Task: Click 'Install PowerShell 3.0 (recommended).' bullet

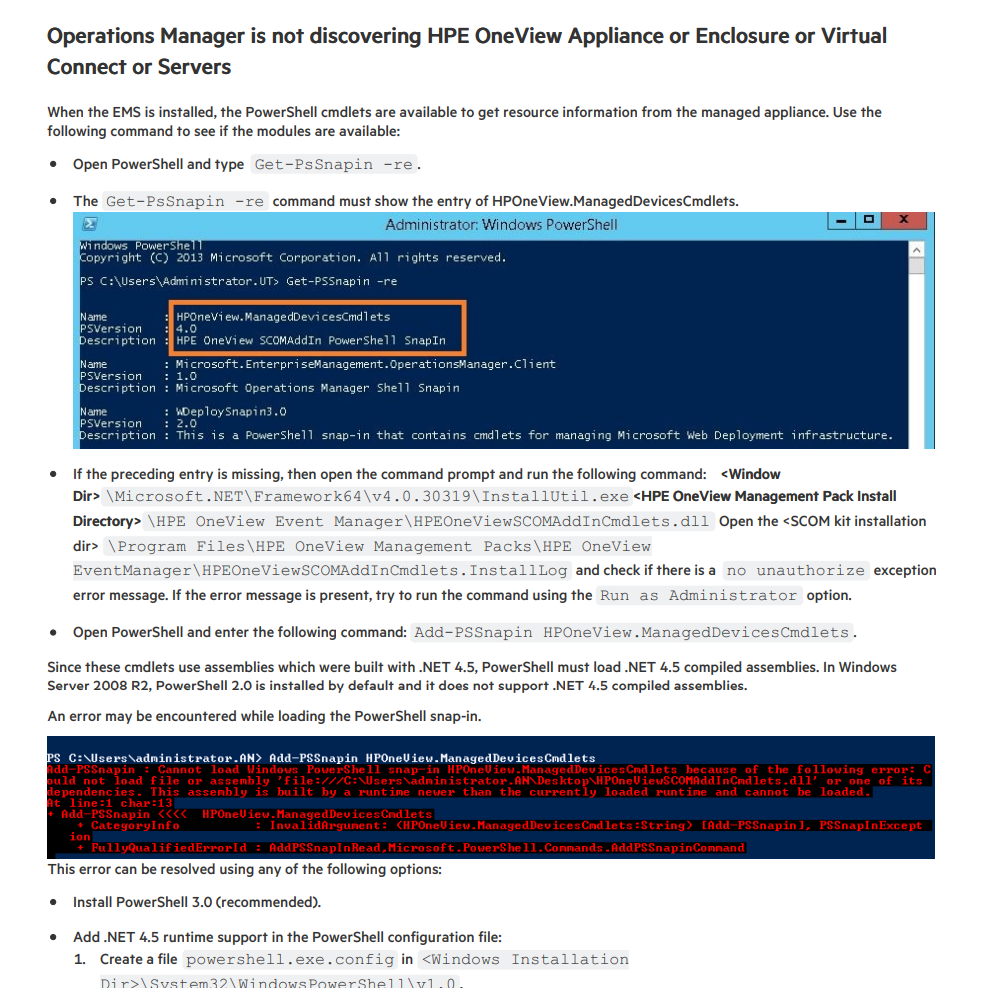Action: 197,903
